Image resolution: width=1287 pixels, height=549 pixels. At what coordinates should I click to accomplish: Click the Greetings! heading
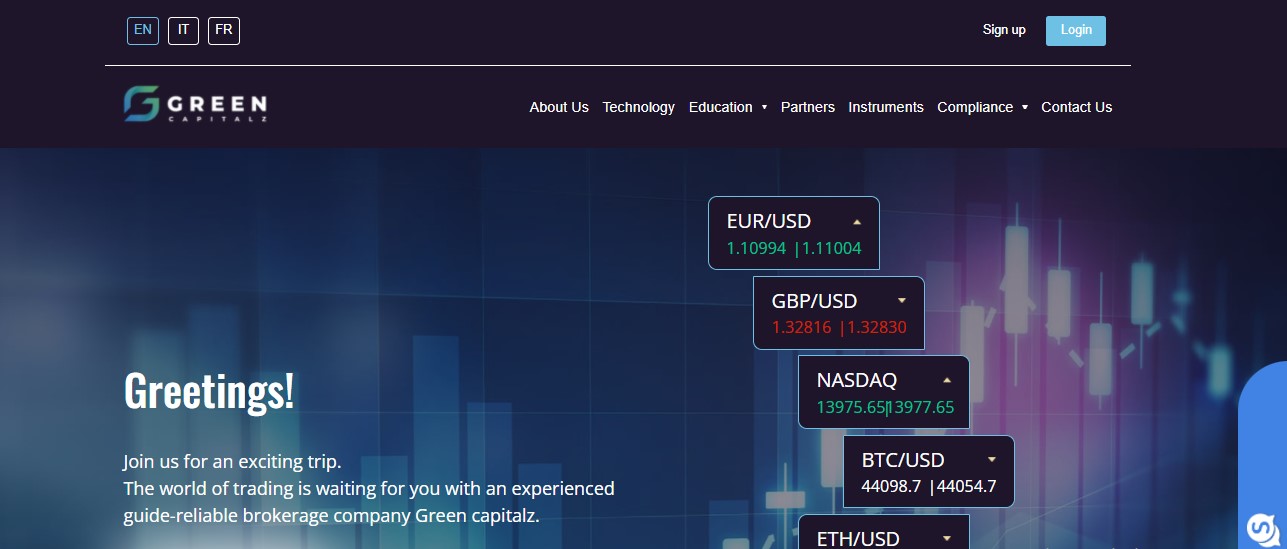click(x=209, y=391)
